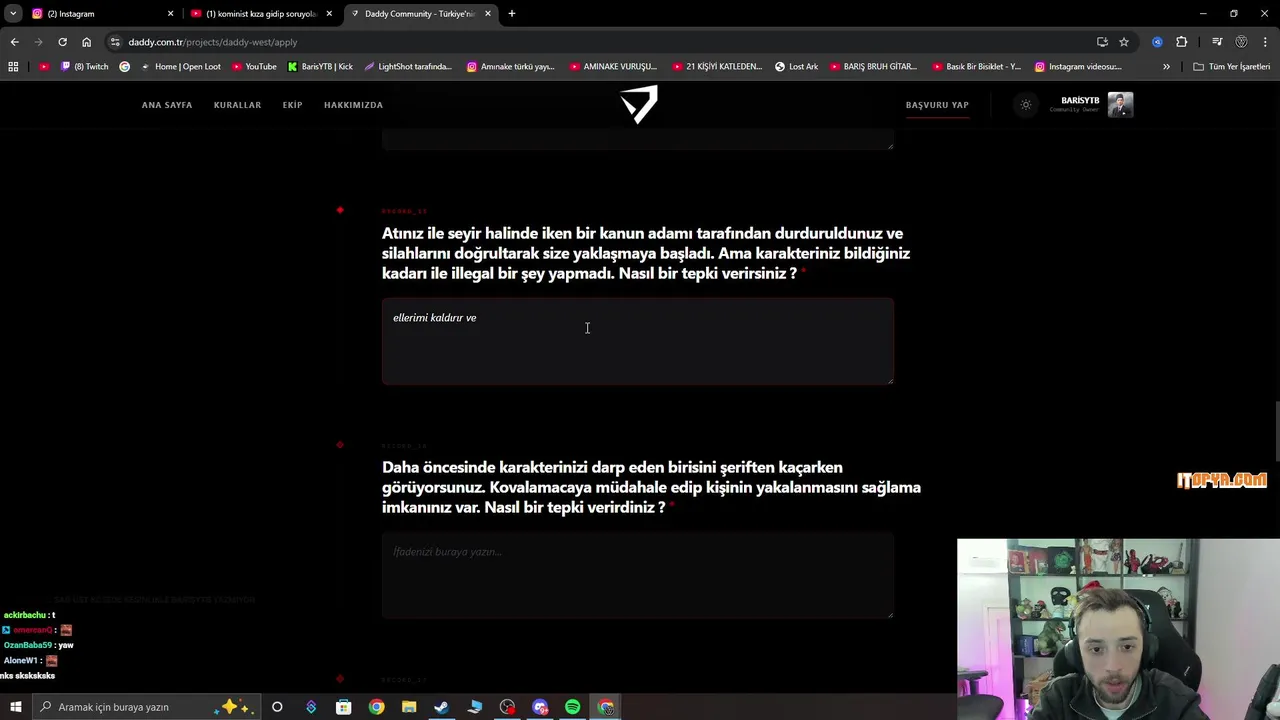The width and height of the screenshot is (1280, 720).
Task: Open Chrome's three-dot menu
Action: click(1265, 42)
